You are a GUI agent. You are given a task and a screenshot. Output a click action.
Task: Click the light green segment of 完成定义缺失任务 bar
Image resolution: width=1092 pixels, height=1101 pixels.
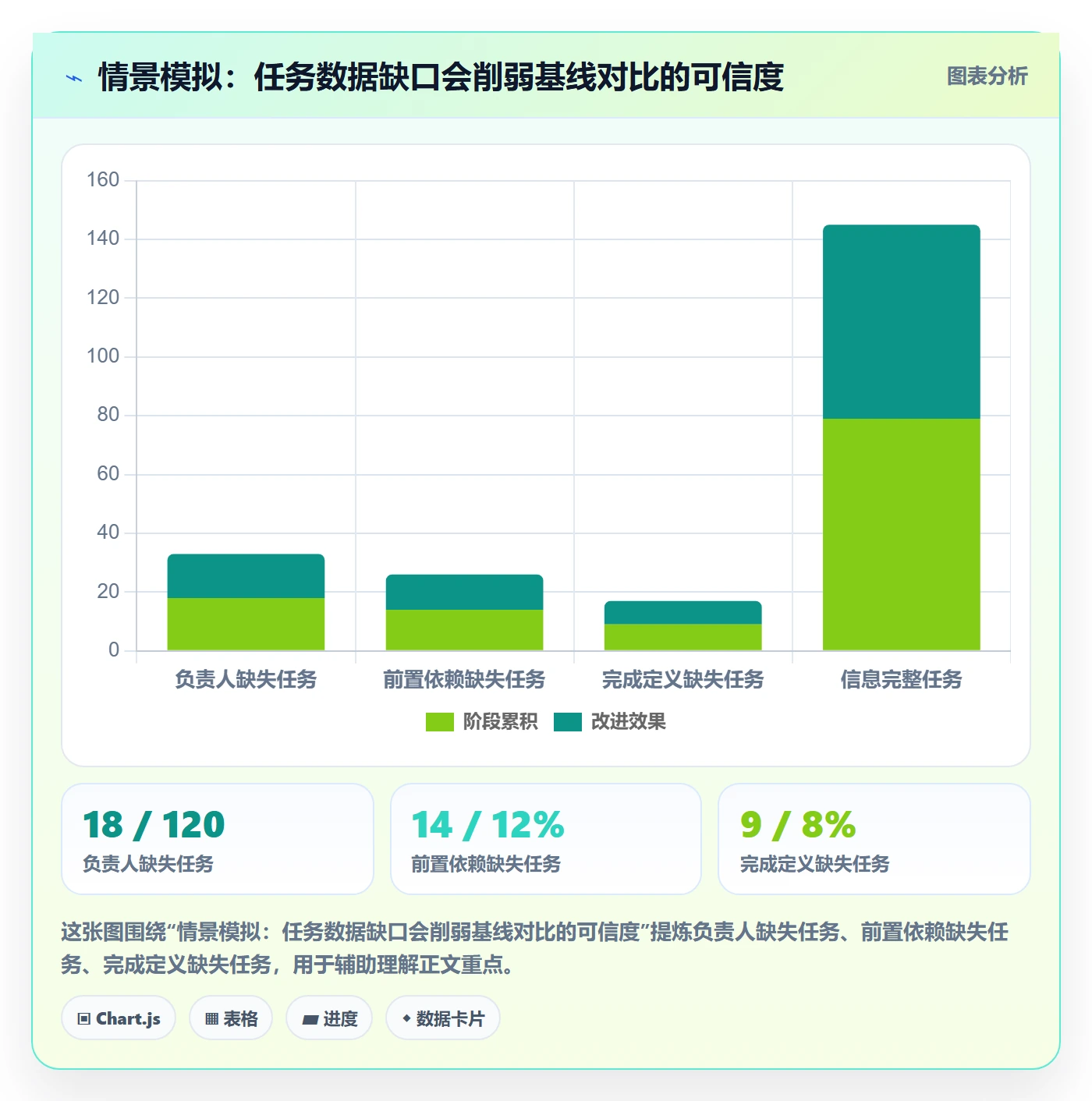(683, 637)
